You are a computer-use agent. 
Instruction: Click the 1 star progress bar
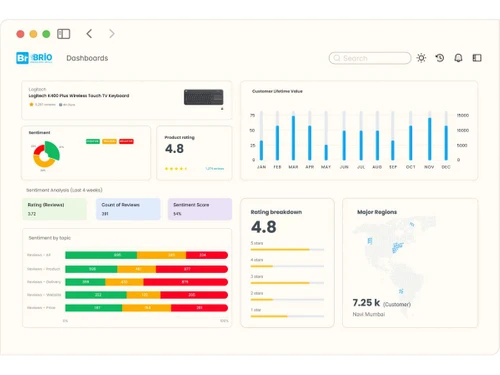click(x=287, y=316)
